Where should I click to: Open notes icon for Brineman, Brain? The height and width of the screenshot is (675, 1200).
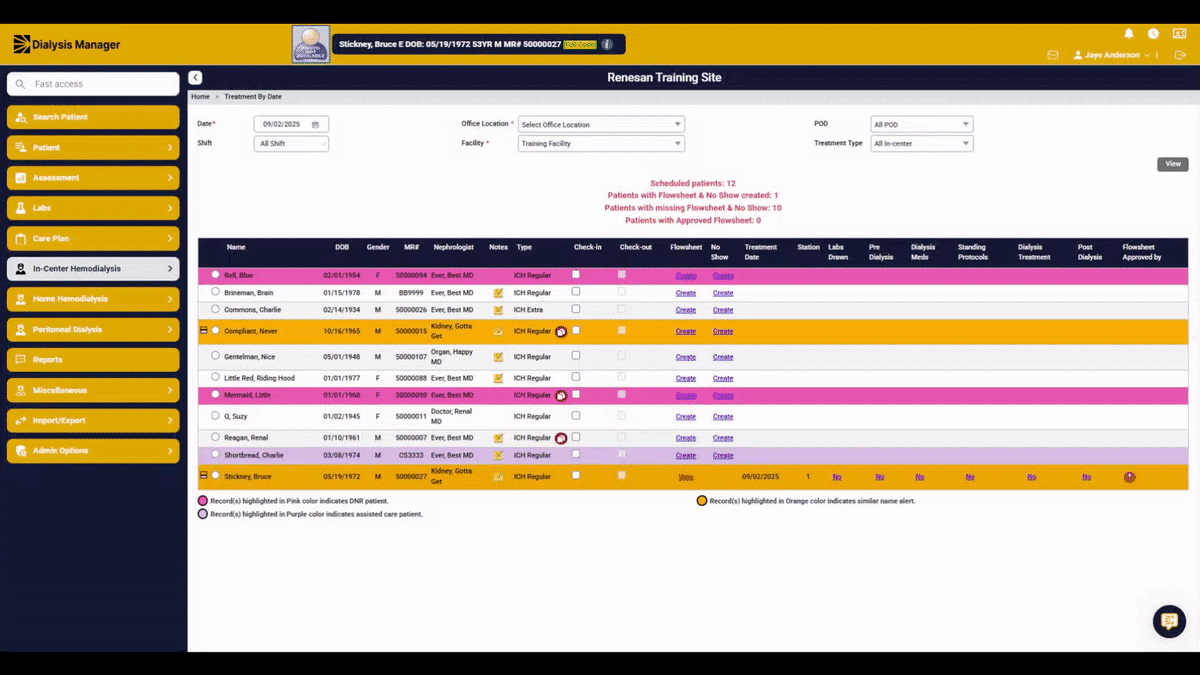[498, 293]
